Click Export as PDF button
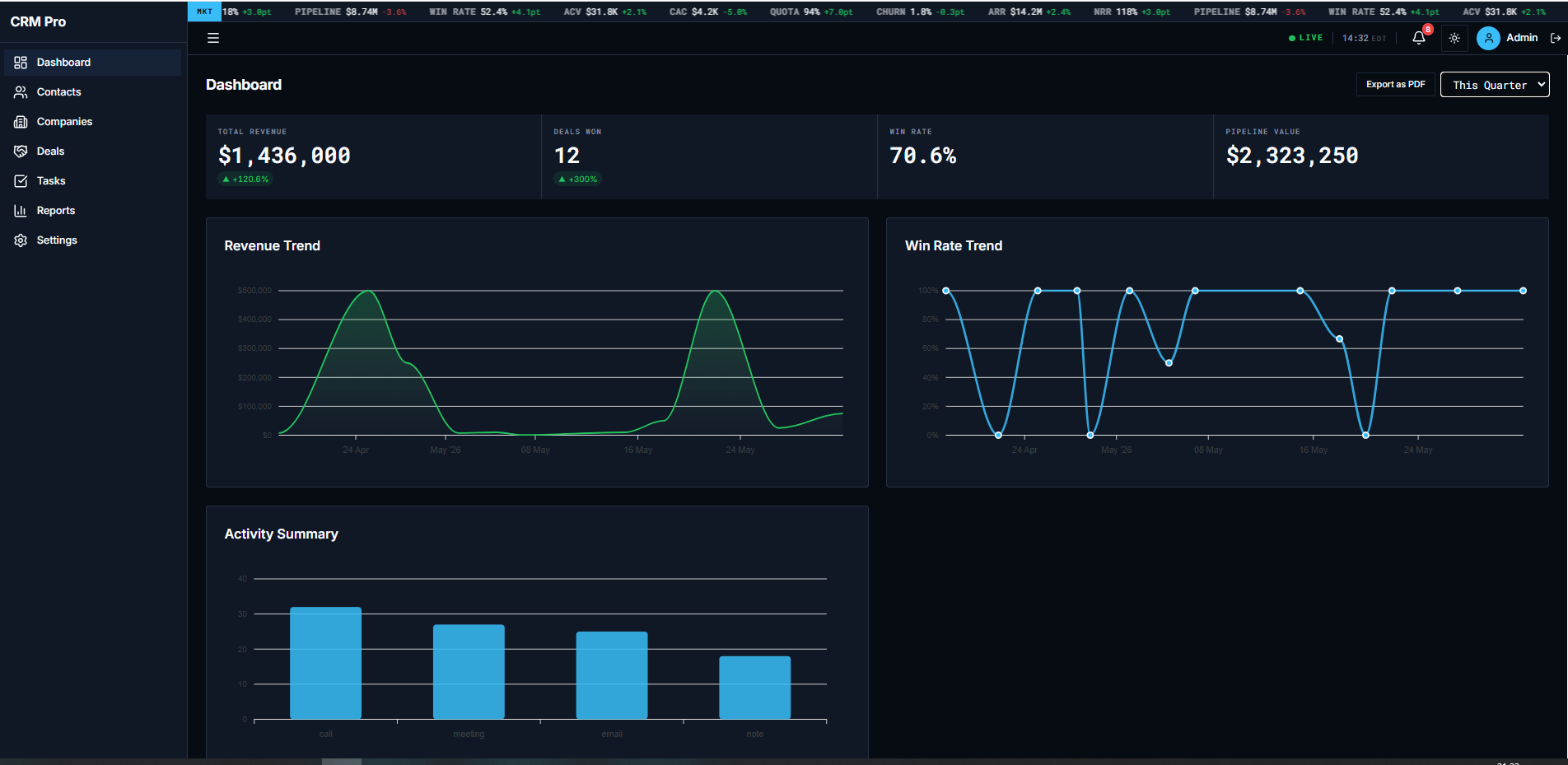Viewport: 1568px width, 765px height. (x=1395, y=84)
